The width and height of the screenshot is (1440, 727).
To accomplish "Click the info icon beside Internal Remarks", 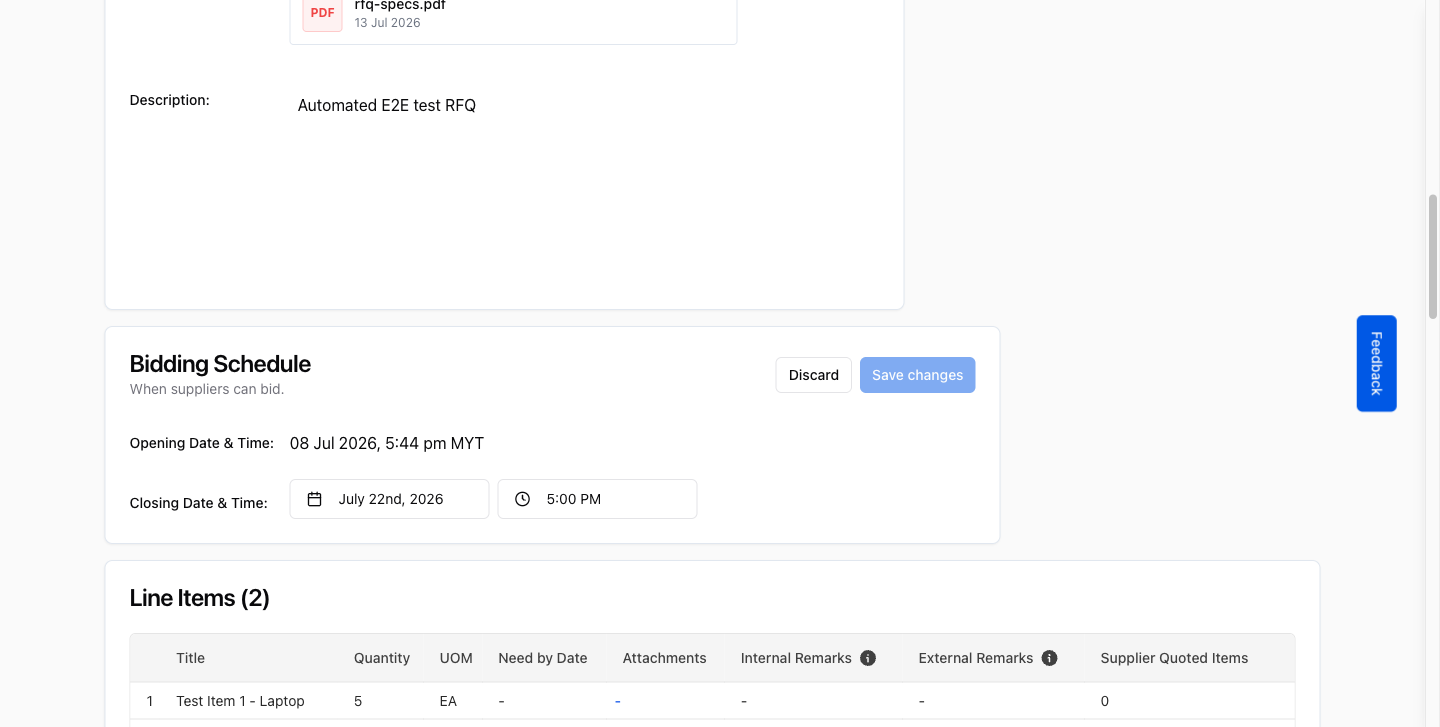I will [x=868, y=658].
